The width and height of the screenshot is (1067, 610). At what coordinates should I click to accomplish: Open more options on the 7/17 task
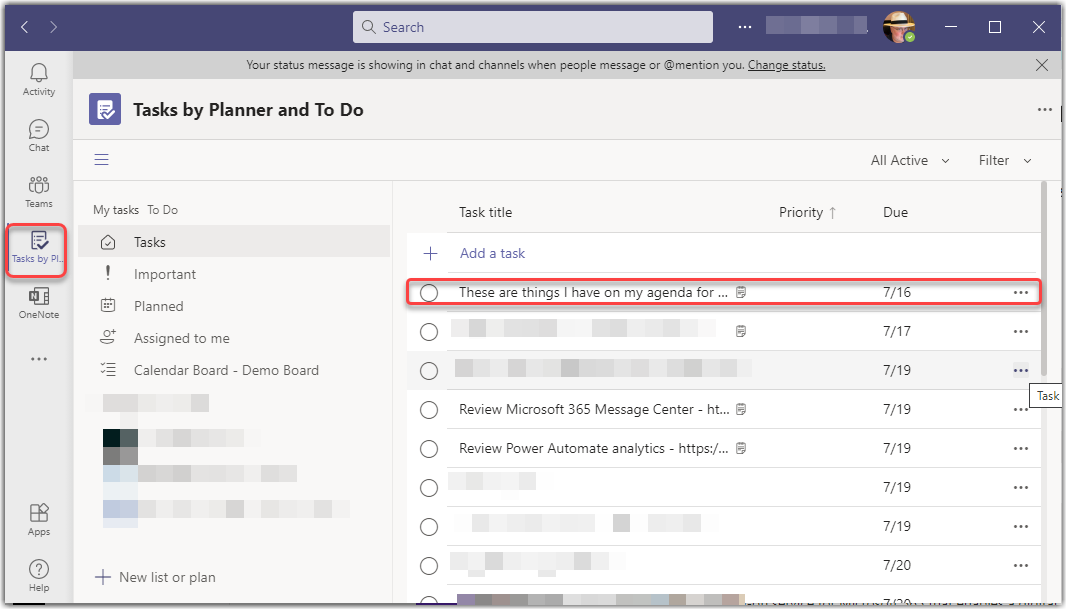pyautogui.click(x=1021, y=331)
